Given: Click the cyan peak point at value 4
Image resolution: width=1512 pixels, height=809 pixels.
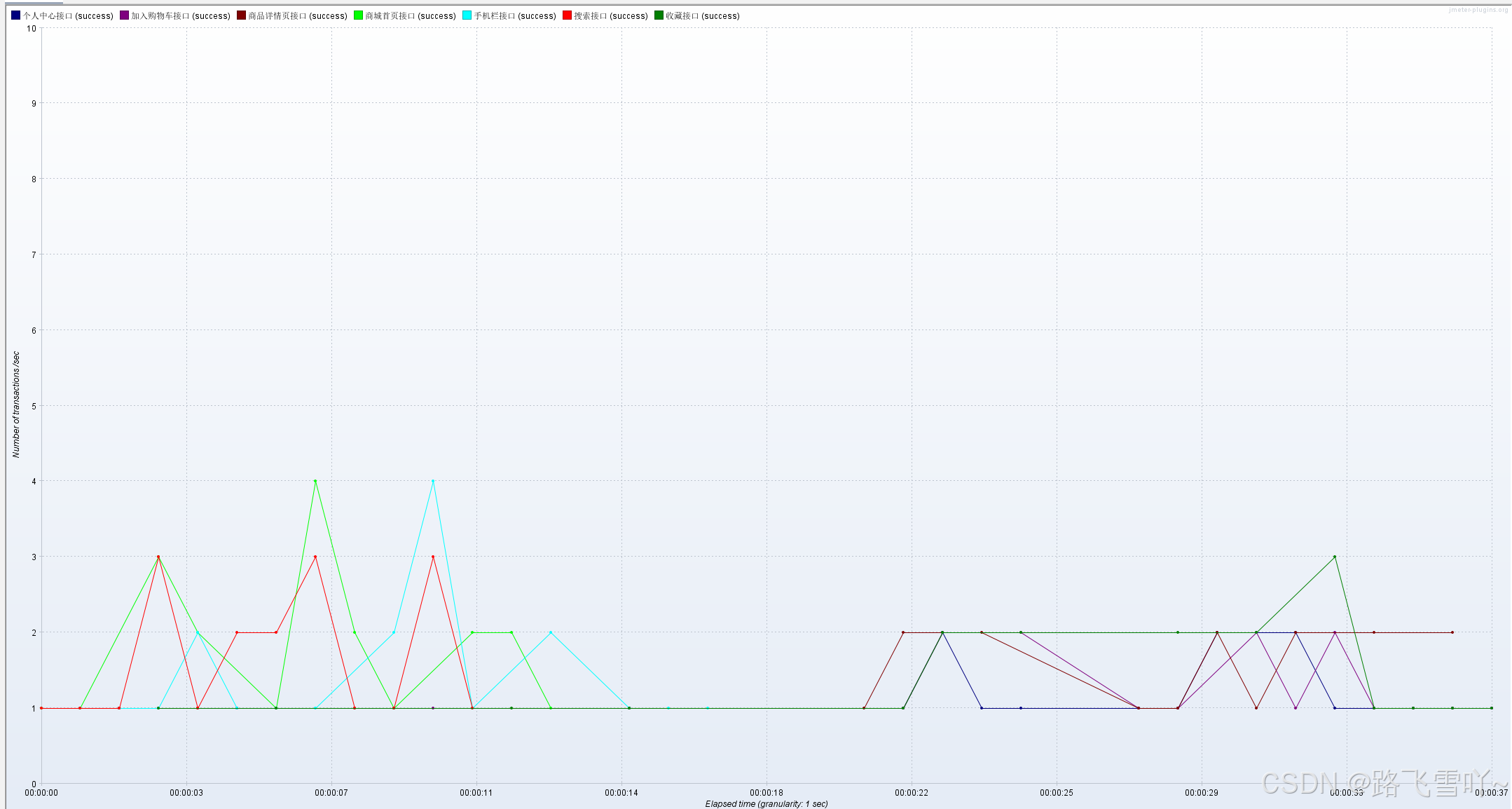Looking at the screenshot, I should click(x=433, y=481).
